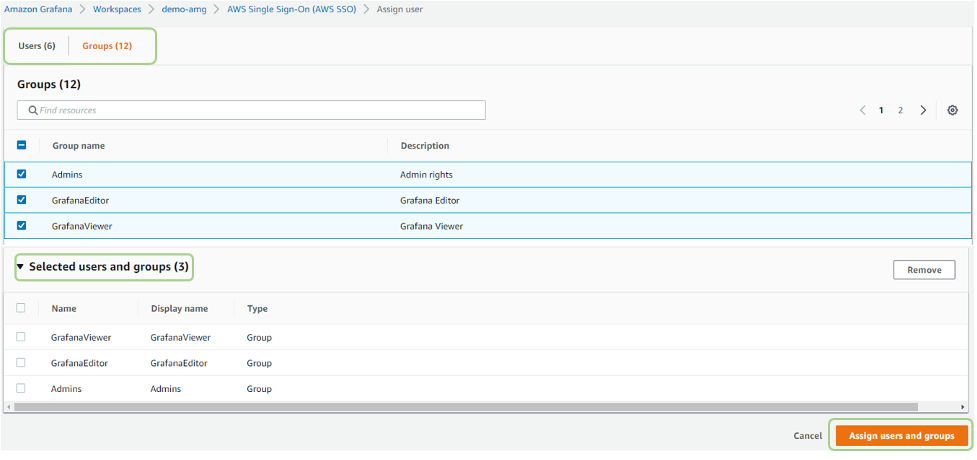Check GrafanaViewer in selected list
This screenshot has width=977, height=460.
click(x=21, y=337)
